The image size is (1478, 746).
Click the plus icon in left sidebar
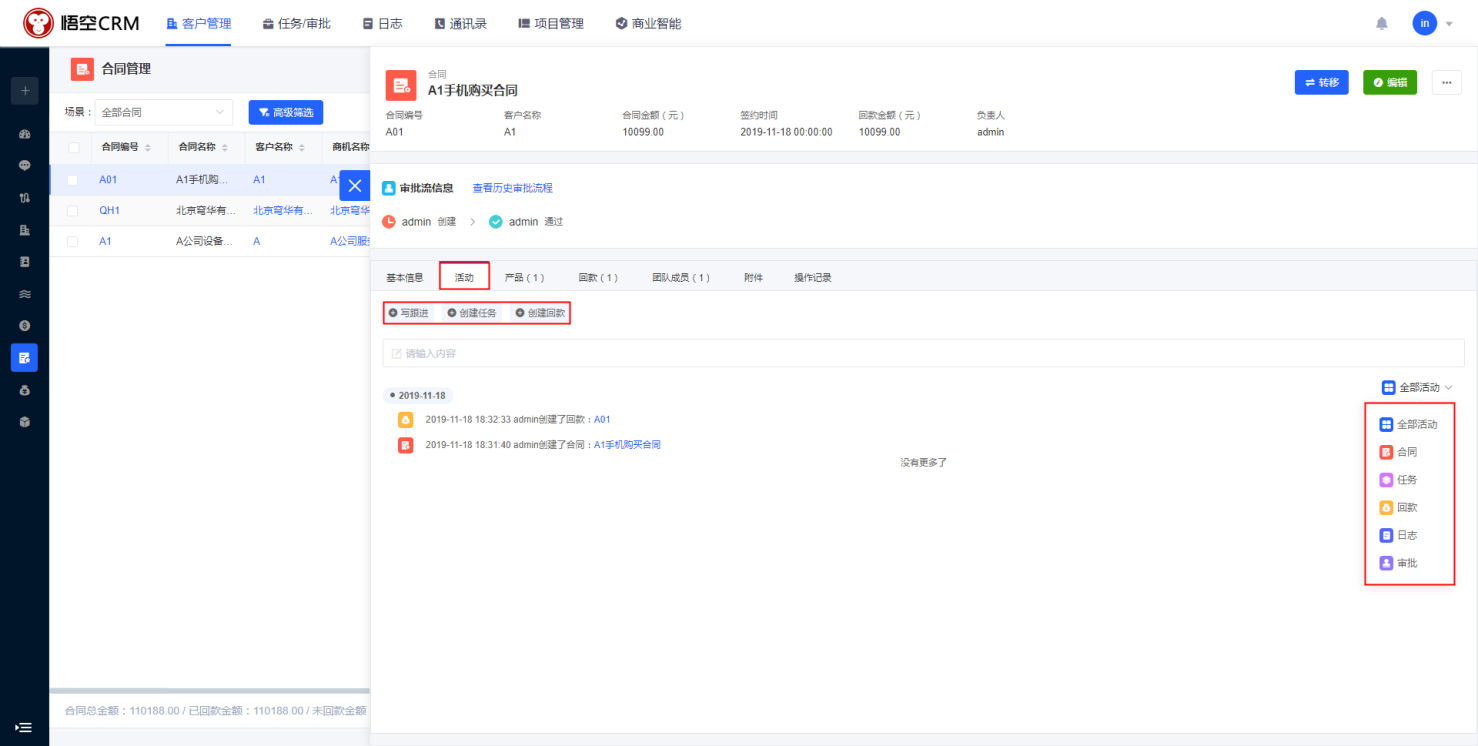(x=25, y=91)
